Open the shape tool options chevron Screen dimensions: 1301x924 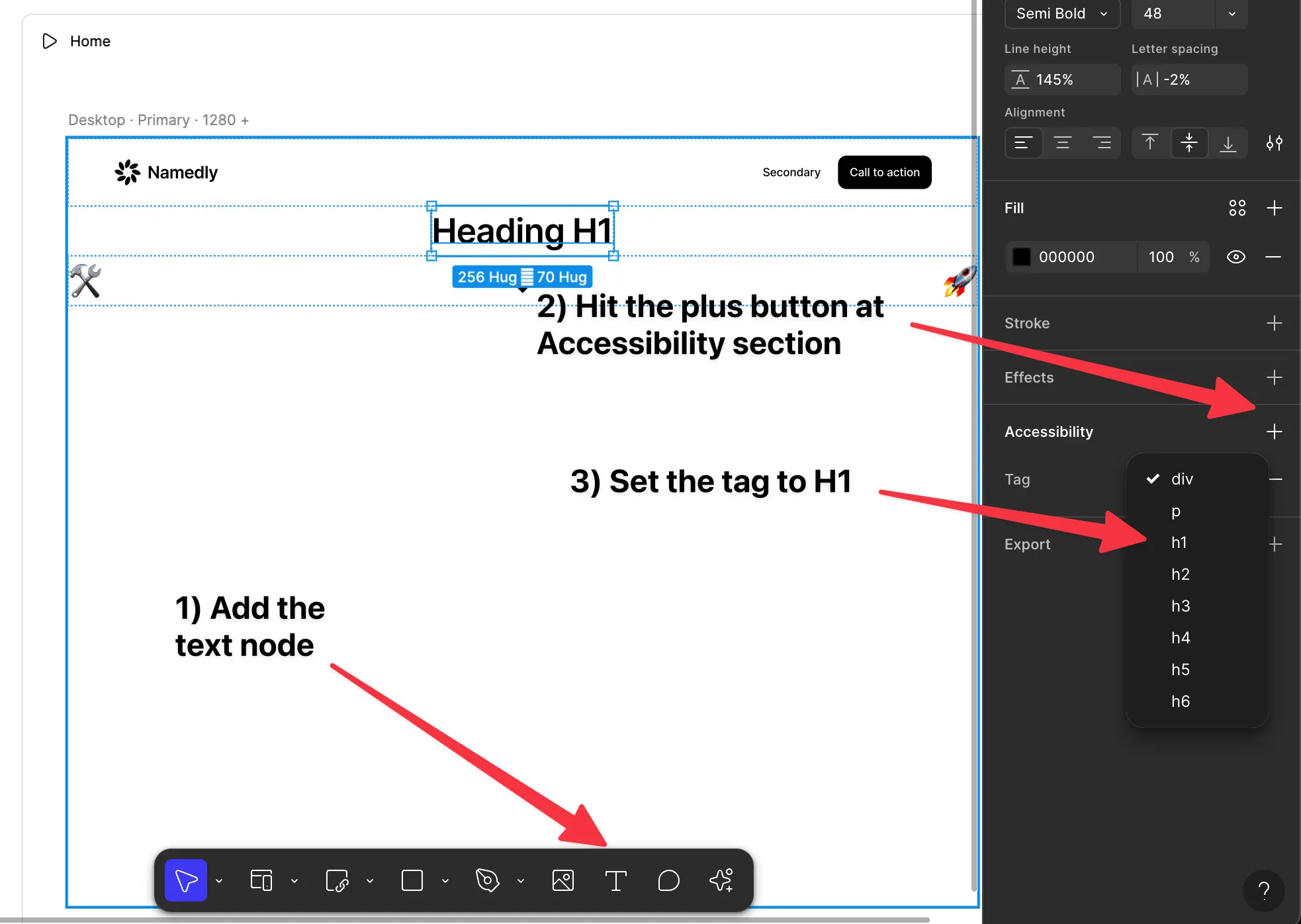point(445,881)
